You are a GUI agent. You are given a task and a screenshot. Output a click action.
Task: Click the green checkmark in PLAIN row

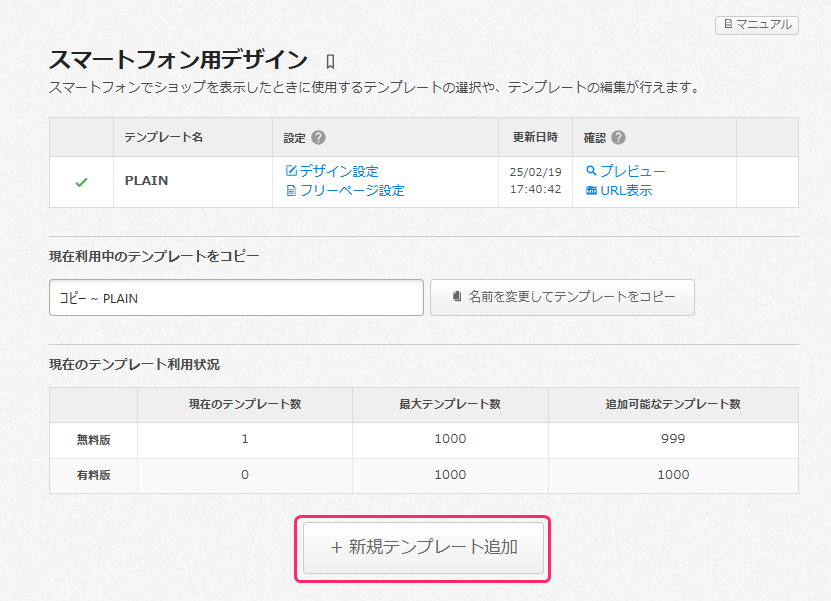tap(81, 182)
